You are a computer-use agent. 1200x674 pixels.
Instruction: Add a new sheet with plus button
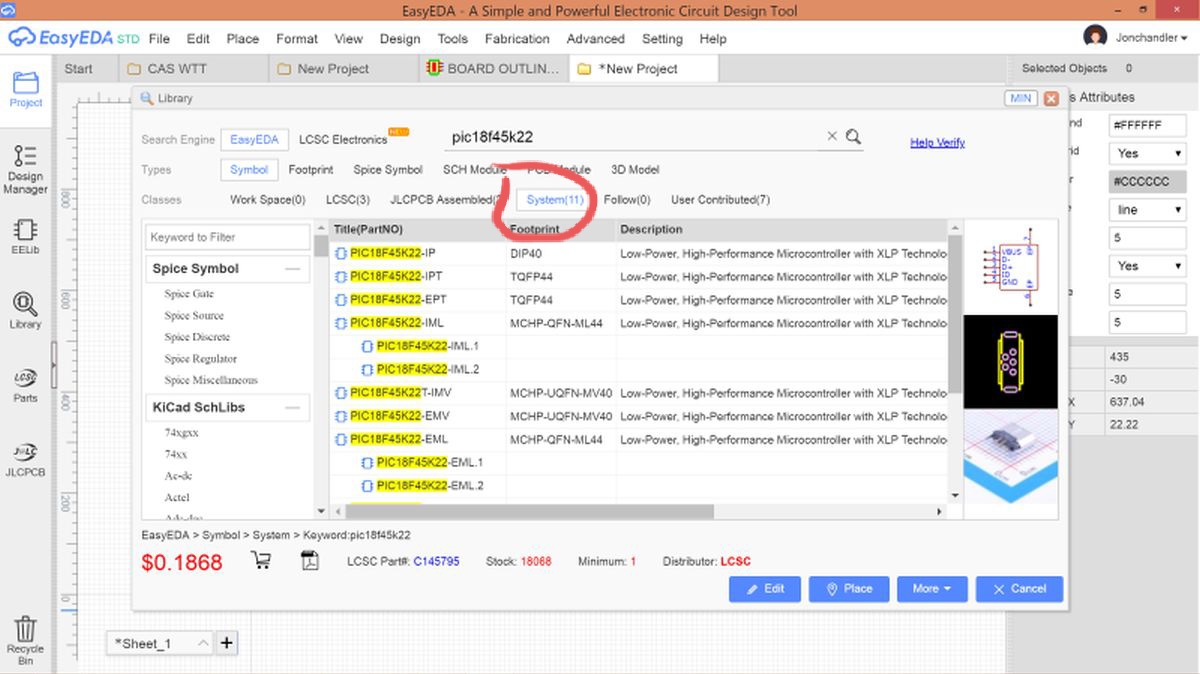[227, 643]
